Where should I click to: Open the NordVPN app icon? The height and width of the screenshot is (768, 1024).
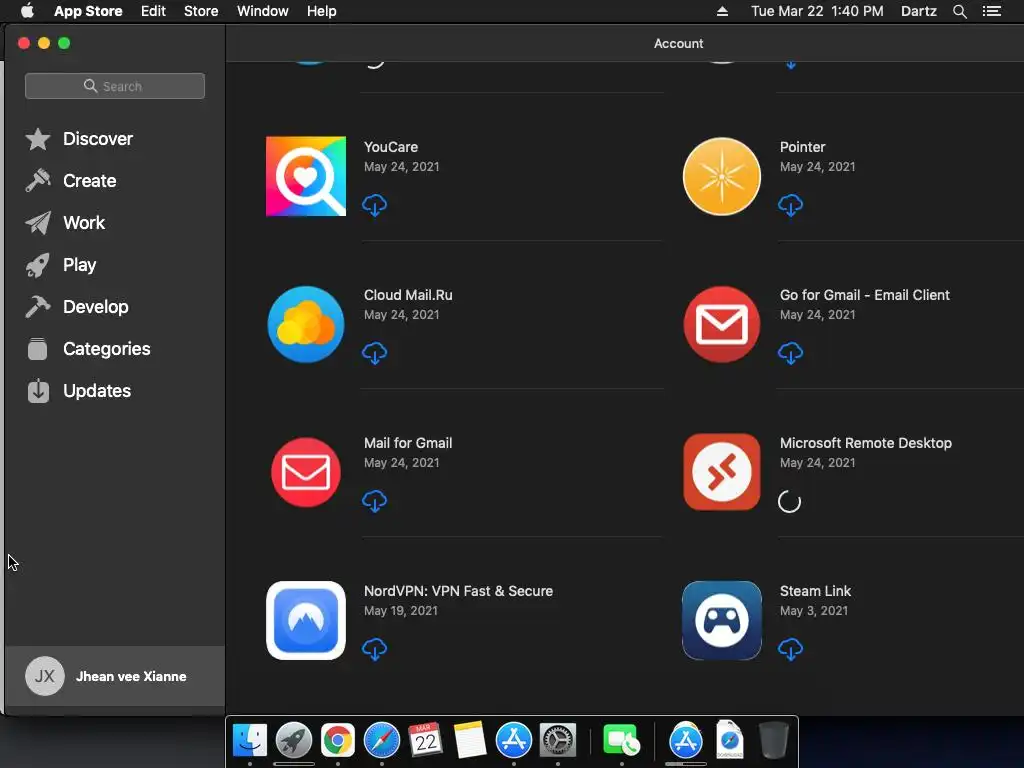[306, 620]
